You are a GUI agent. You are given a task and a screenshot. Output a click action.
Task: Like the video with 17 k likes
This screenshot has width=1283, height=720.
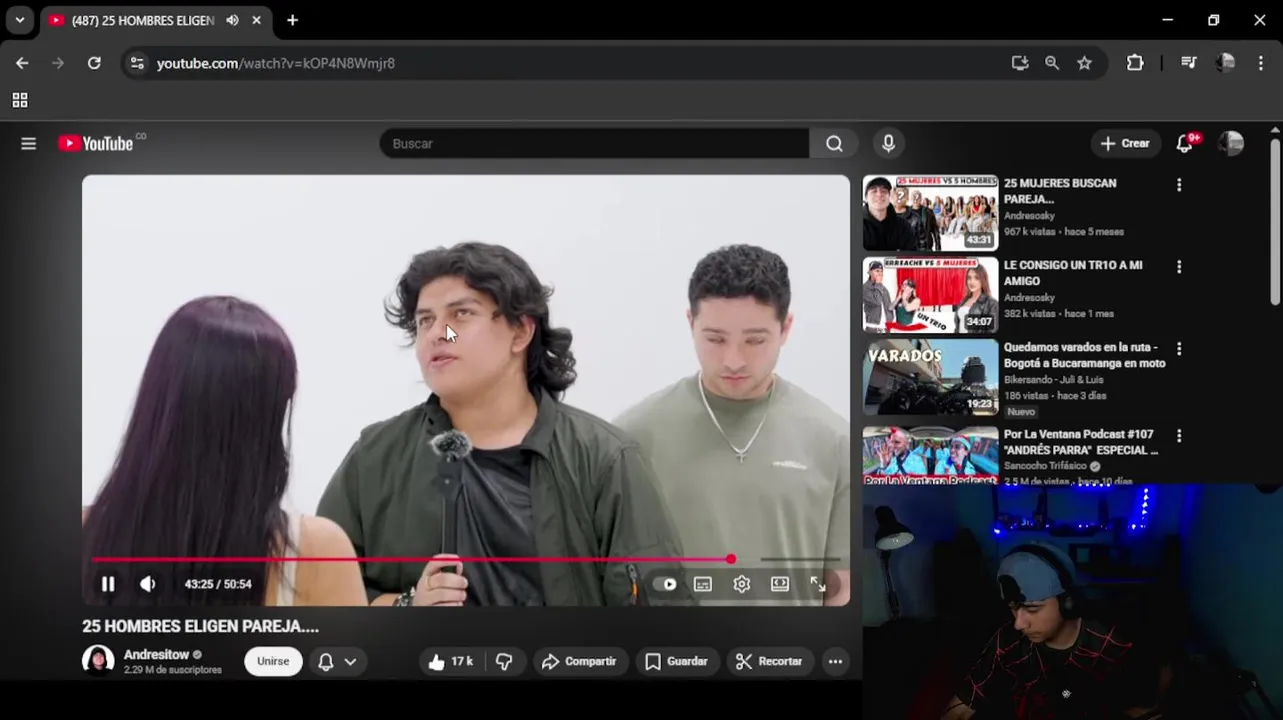tap(450, 661)
